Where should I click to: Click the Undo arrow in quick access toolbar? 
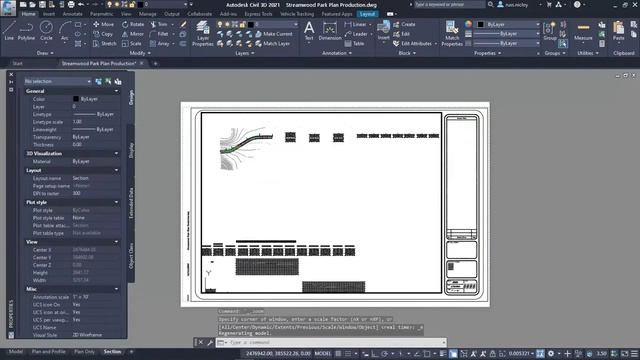point(81,5)
